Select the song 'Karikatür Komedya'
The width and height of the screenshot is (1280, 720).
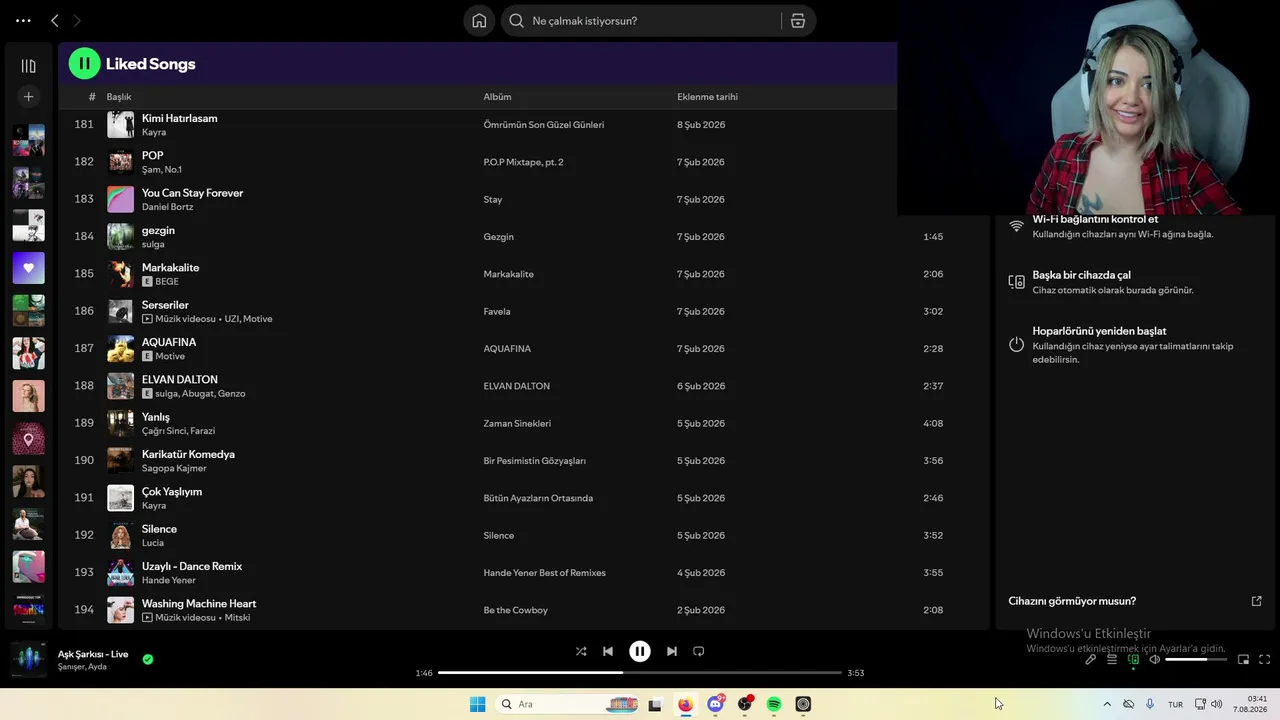tap(188, 454)
